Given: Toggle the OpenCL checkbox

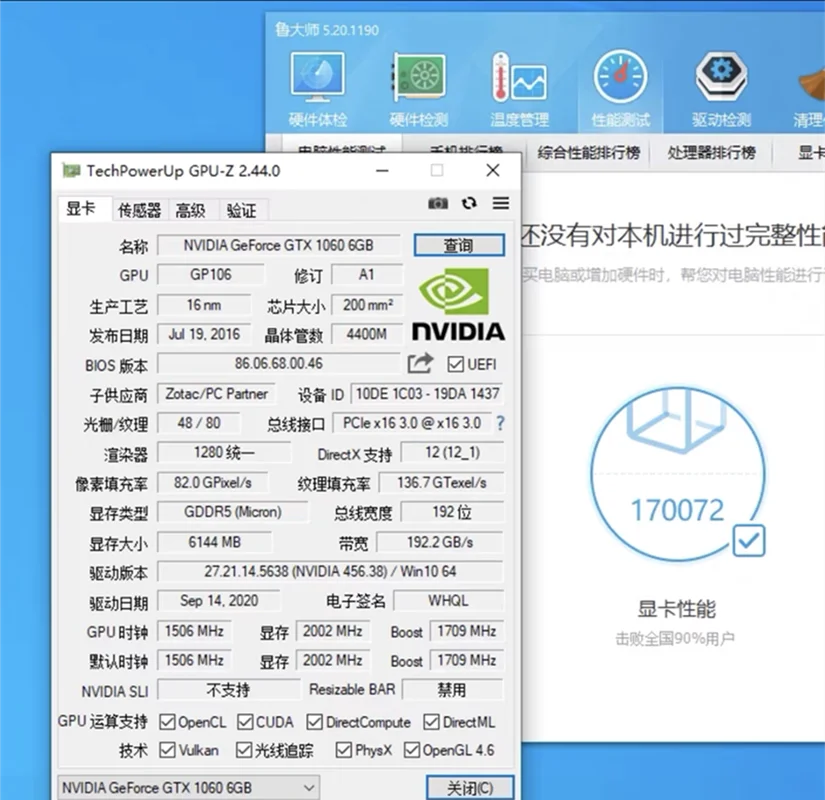Looking at the screenshot, I should pos(168,722).
